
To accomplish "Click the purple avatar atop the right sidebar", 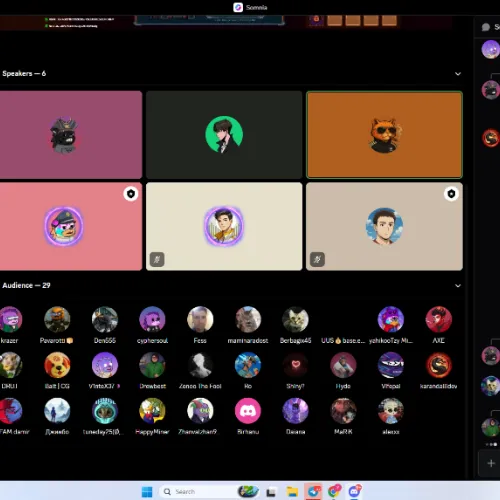I will click(490, 49).
